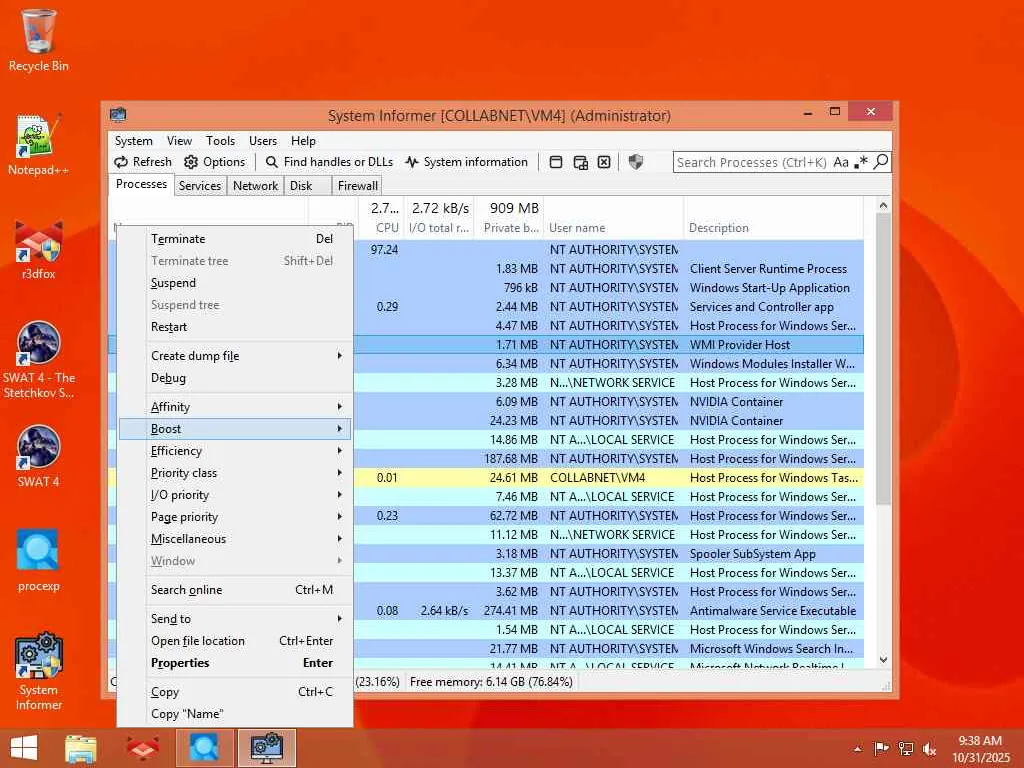
Task: Click the shield icon in the toolbar
Action: (x=635, y=162)
